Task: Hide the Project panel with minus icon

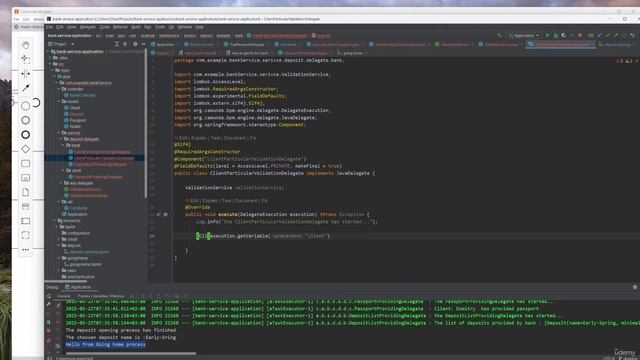Action: coord(143,44)
